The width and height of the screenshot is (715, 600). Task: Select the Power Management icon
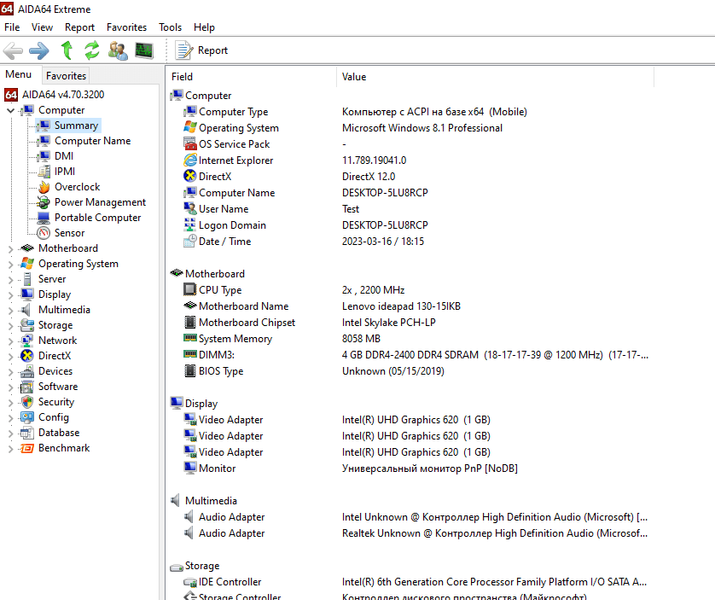pyautogui.click(x=44, y=202)
